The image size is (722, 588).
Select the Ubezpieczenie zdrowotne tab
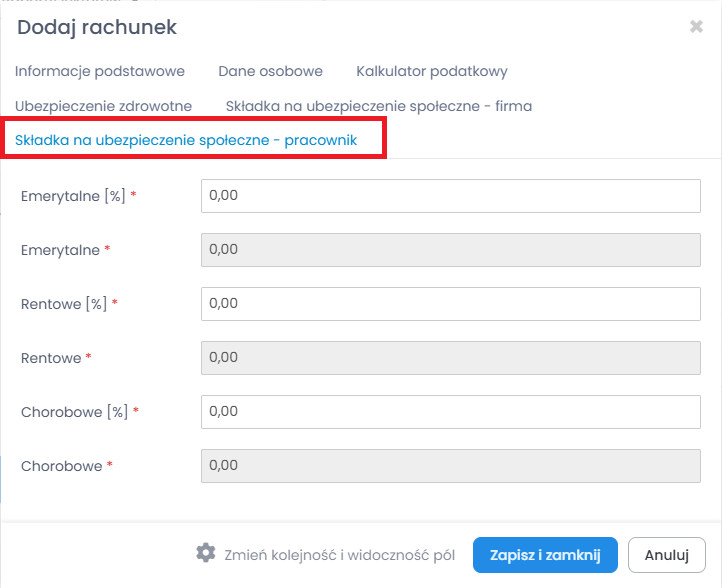coord(103,105)
